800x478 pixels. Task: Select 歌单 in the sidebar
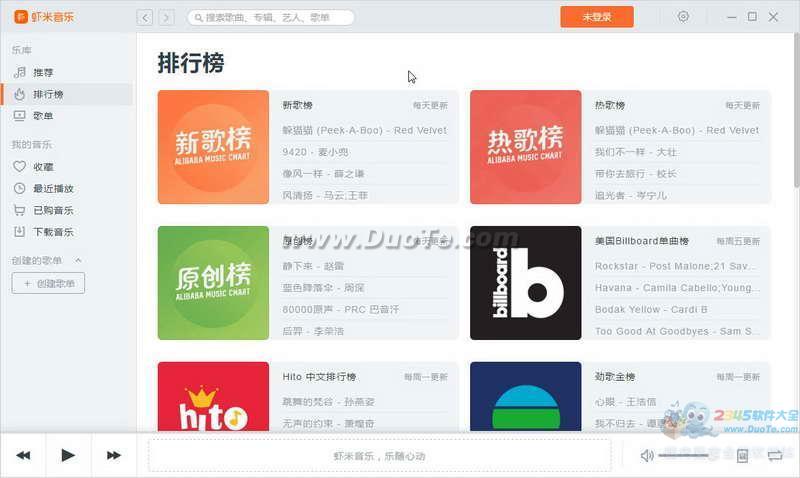43,116
